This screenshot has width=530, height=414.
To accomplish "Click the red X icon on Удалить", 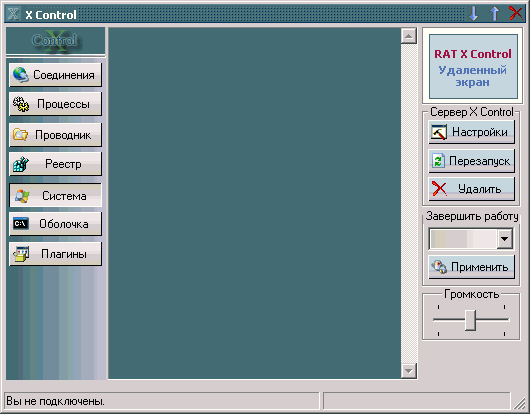I will 439,189.
